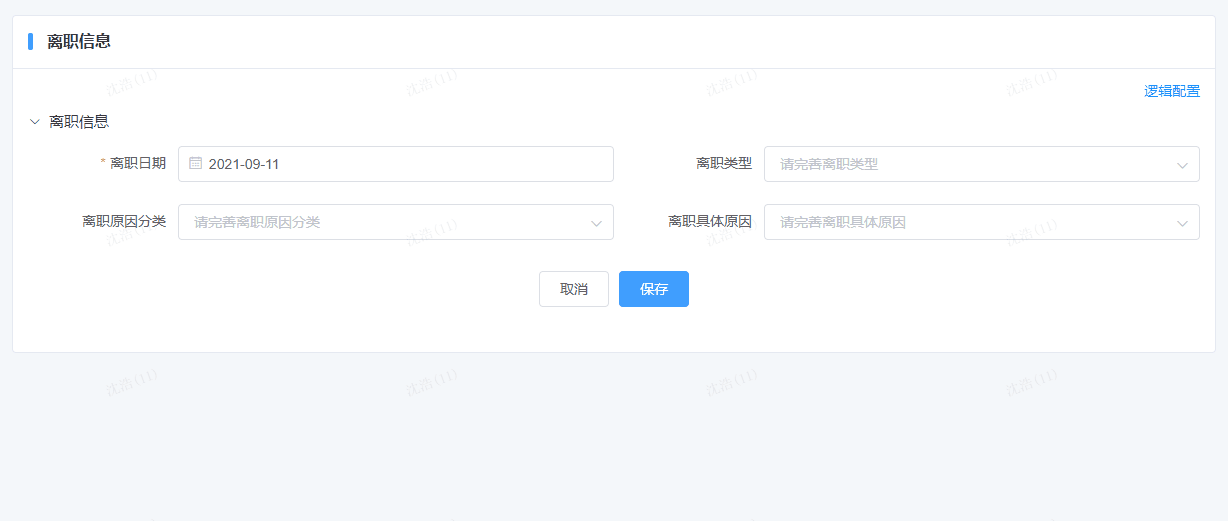Viewport: 1228px width, 521px height.
Task: Click the arrow of 离职类型 select
Action: 1182,165
